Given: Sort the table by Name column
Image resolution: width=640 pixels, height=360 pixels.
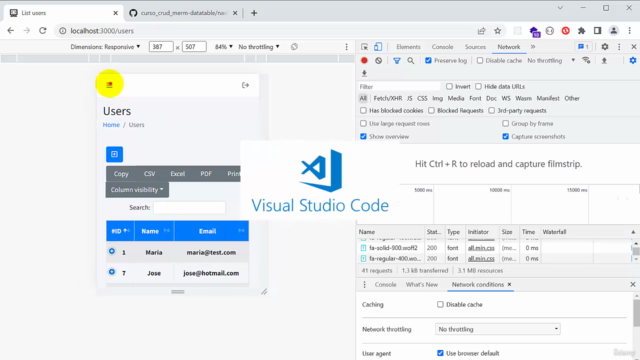Looking at the screenshot, I should click(154, 231).
